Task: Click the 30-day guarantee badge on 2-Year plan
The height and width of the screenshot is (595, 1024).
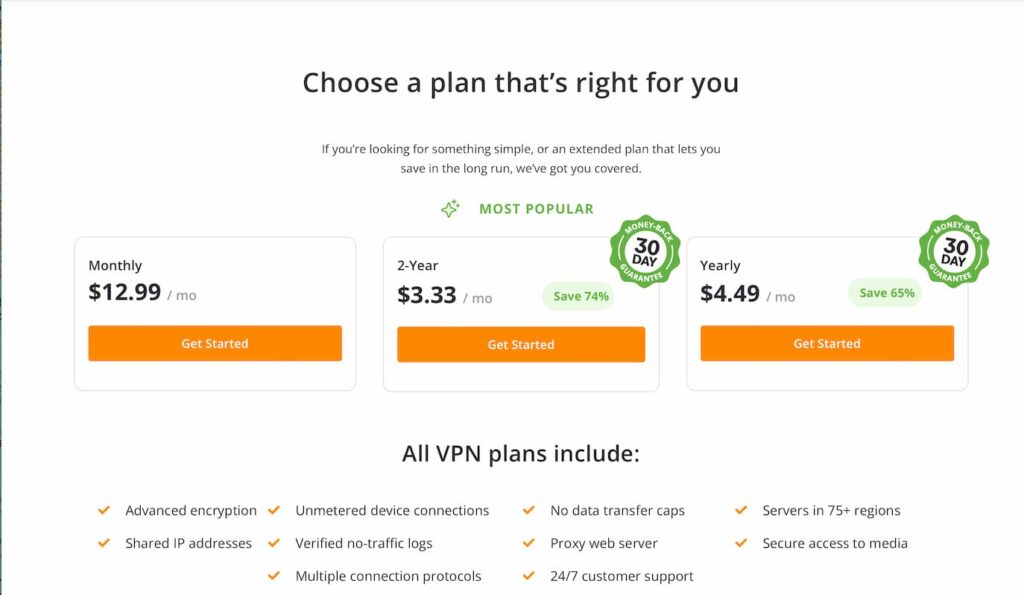Action: [x=645, y=251]
